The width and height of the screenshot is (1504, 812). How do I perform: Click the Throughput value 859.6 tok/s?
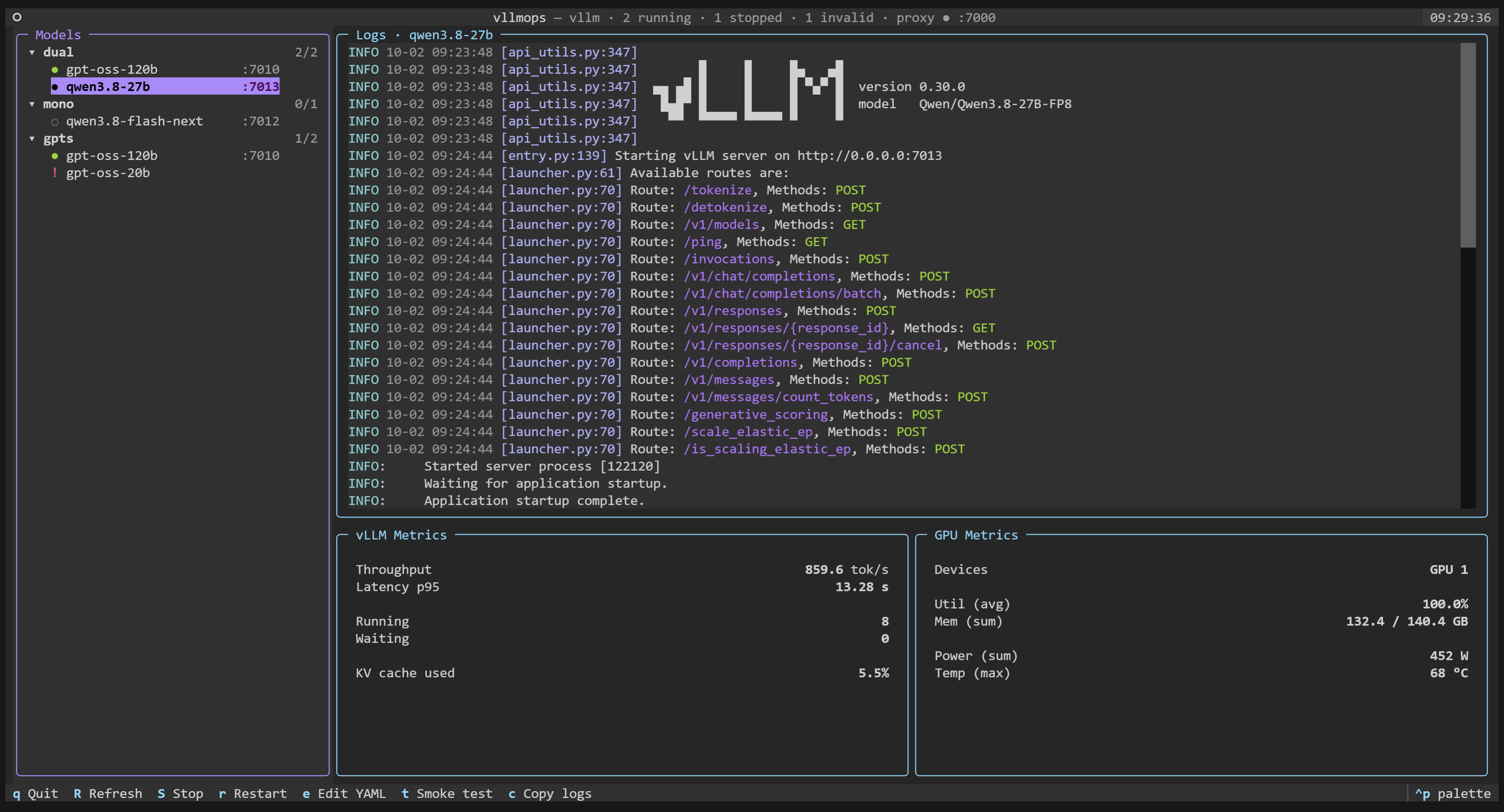point(847,570)
